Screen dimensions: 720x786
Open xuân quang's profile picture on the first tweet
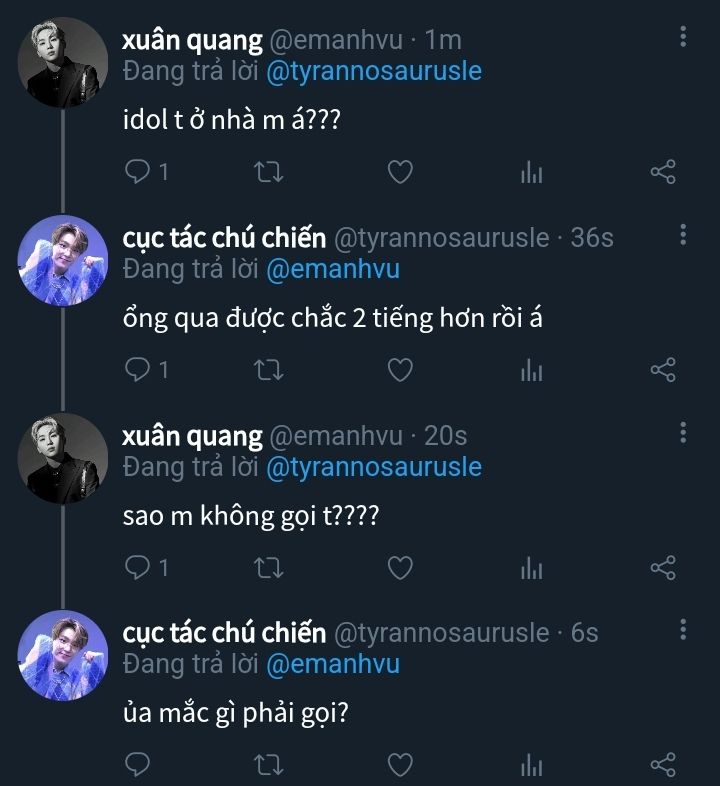[x=64, y=62]
